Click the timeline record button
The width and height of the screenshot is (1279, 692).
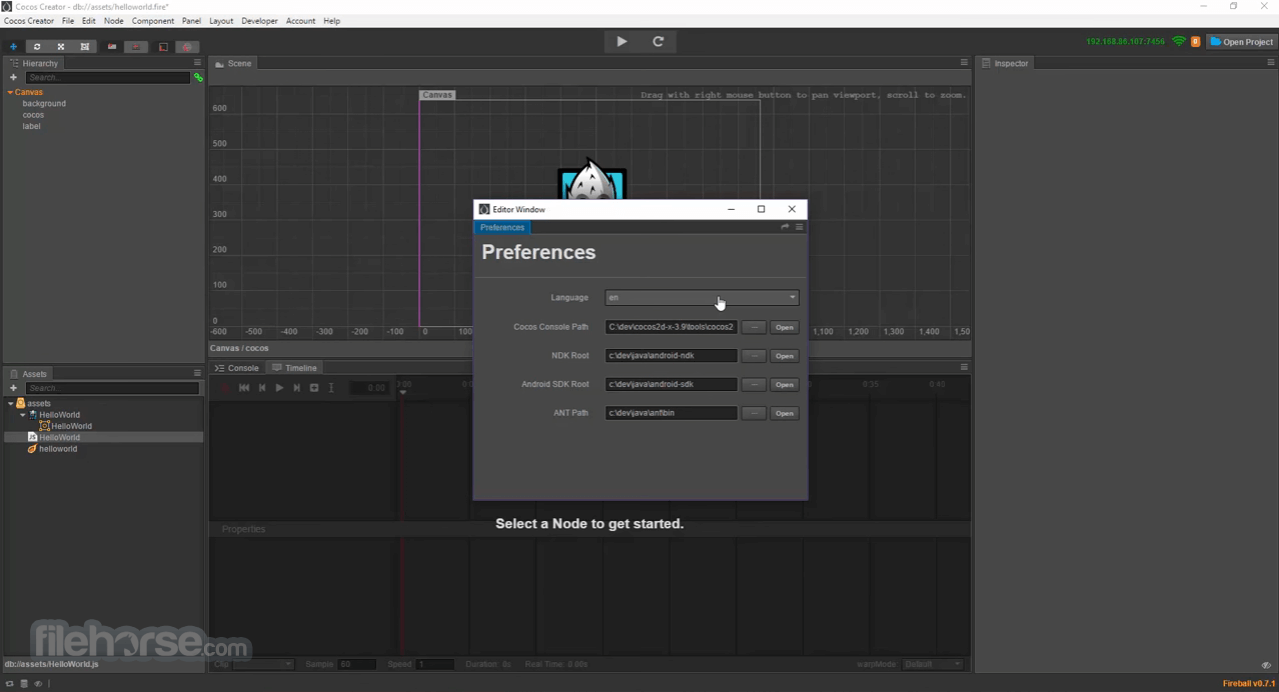pyautogui.click(x=225, y=388)
